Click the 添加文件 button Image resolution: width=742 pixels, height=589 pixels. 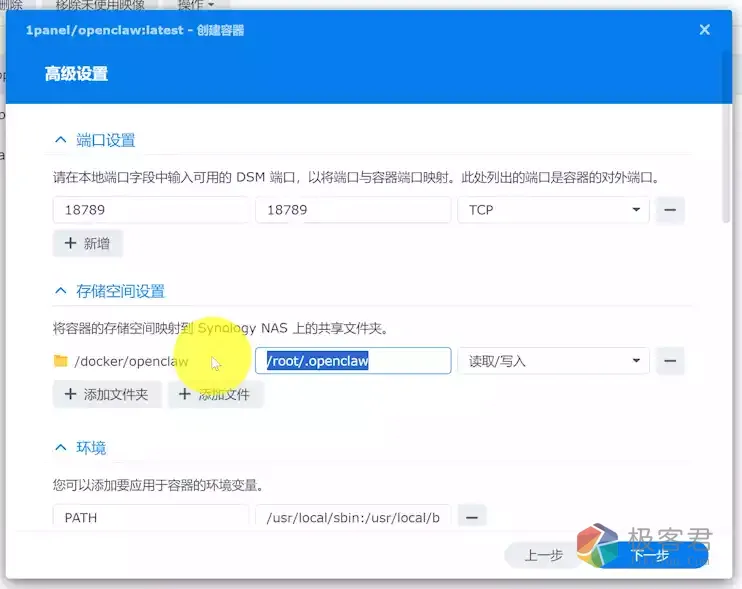(215, 394)
